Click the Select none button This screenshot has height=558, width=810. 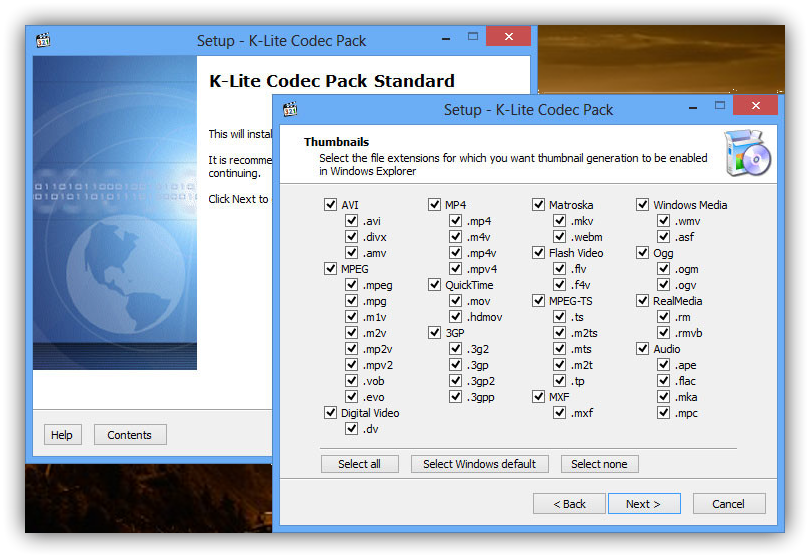[x=599, y=464]
